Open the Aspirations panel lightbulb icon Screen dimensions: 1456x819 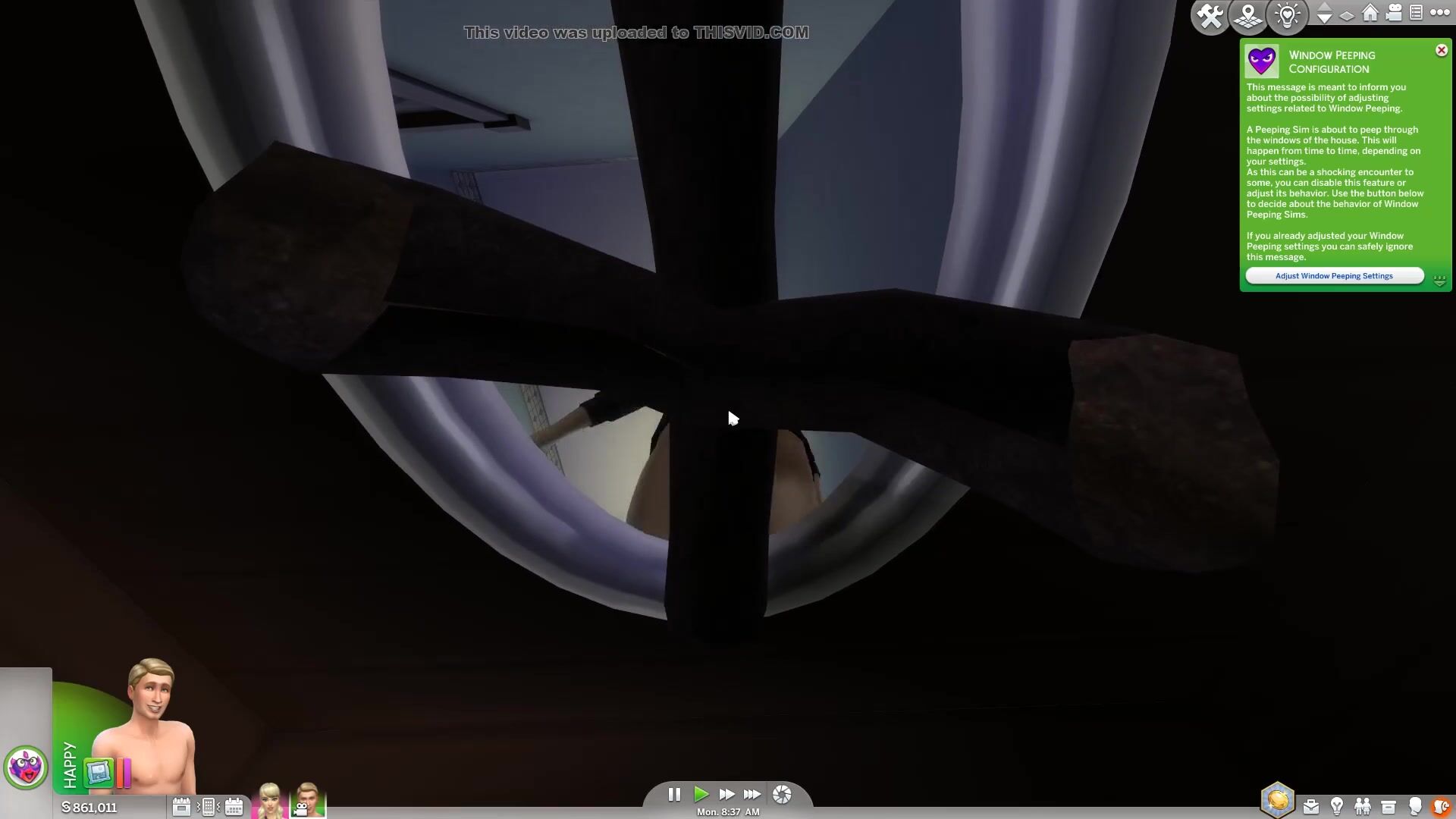pos(1337,806)
